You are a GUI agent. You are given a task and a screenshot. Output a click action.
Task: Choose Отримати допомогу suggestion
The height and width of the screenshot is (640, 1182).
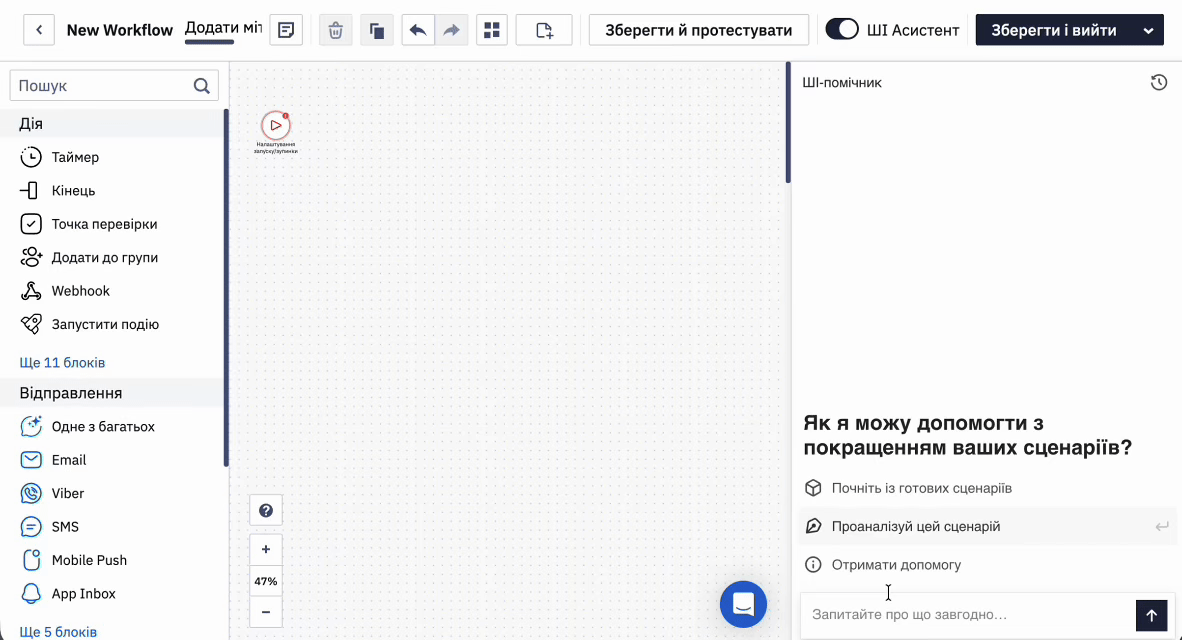986,565
